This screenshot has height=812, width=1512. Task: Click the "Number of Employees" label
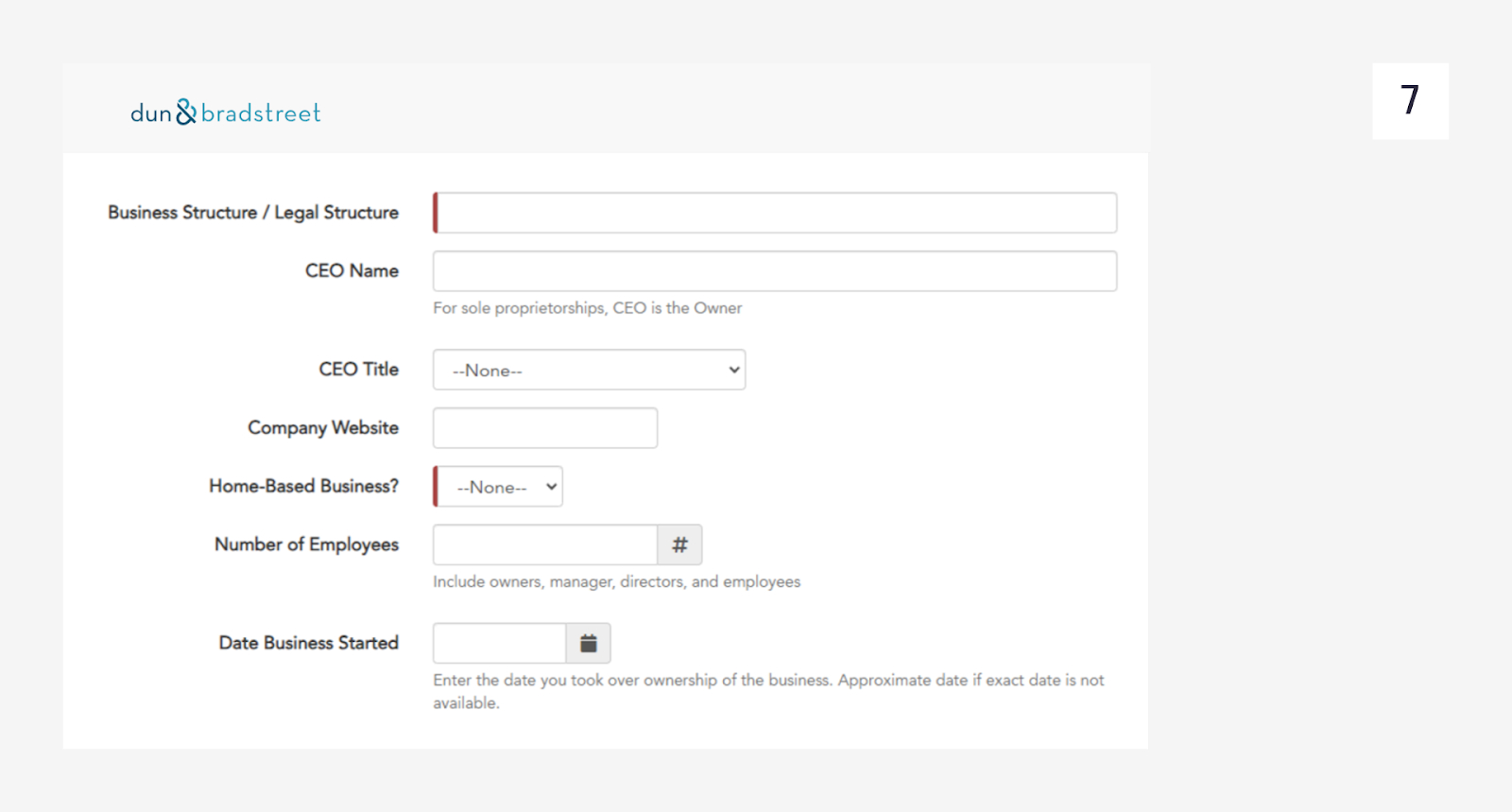306,544
